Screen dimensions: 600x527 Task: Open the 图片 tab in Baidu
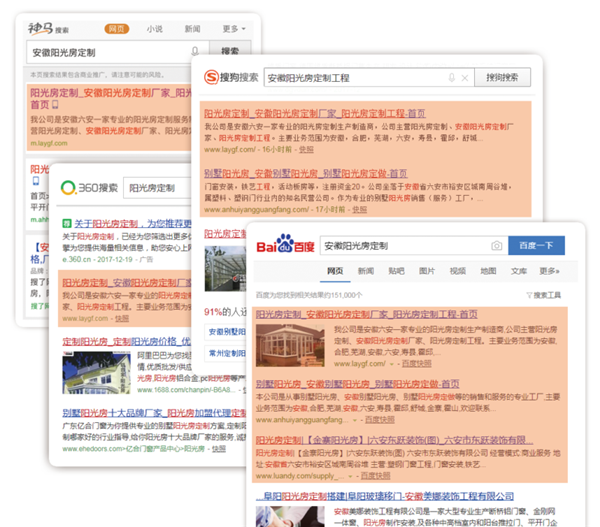point(427,271)
